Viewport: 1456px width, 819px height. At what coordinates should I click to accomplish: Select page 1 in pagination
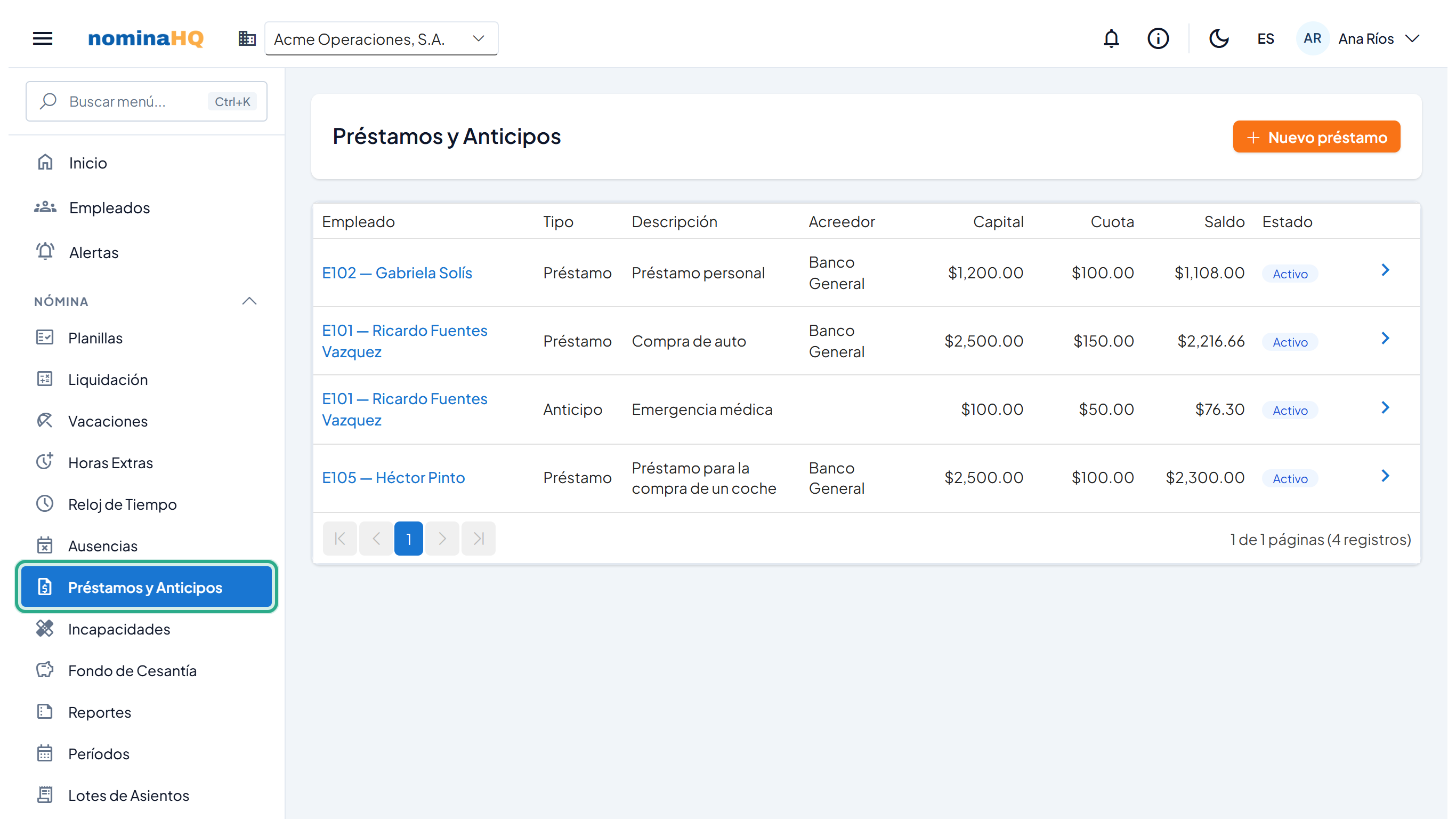pyautogui.click(x=409, y=539)
